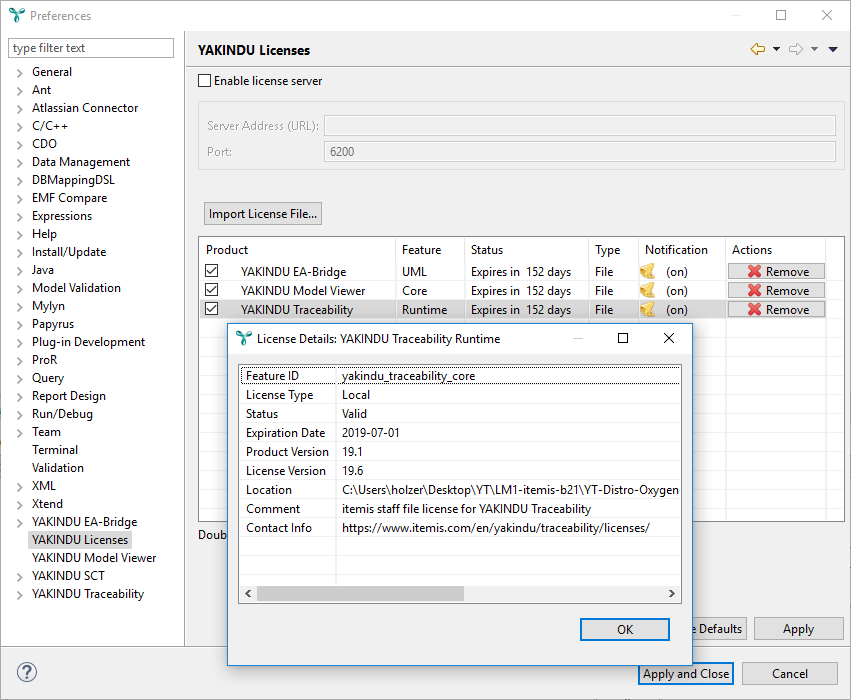The image size is (851, 700).
Task: Click the back navigation arrow icon
Action: [758, 49]
